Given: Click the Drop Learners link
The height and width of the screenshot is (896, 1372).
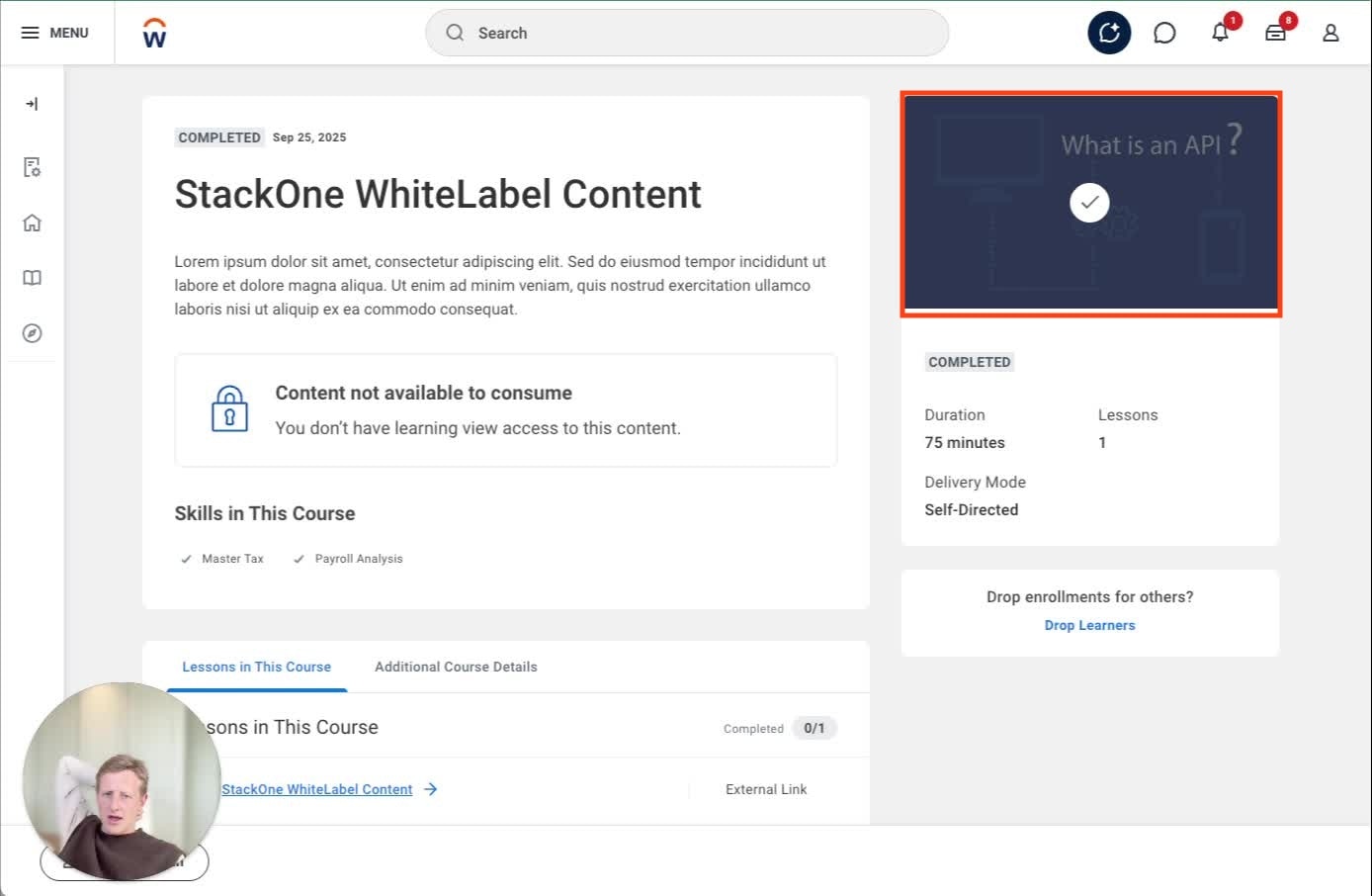Looking at the screenshot, I should pyautogui.click(x=1089, y=625).
